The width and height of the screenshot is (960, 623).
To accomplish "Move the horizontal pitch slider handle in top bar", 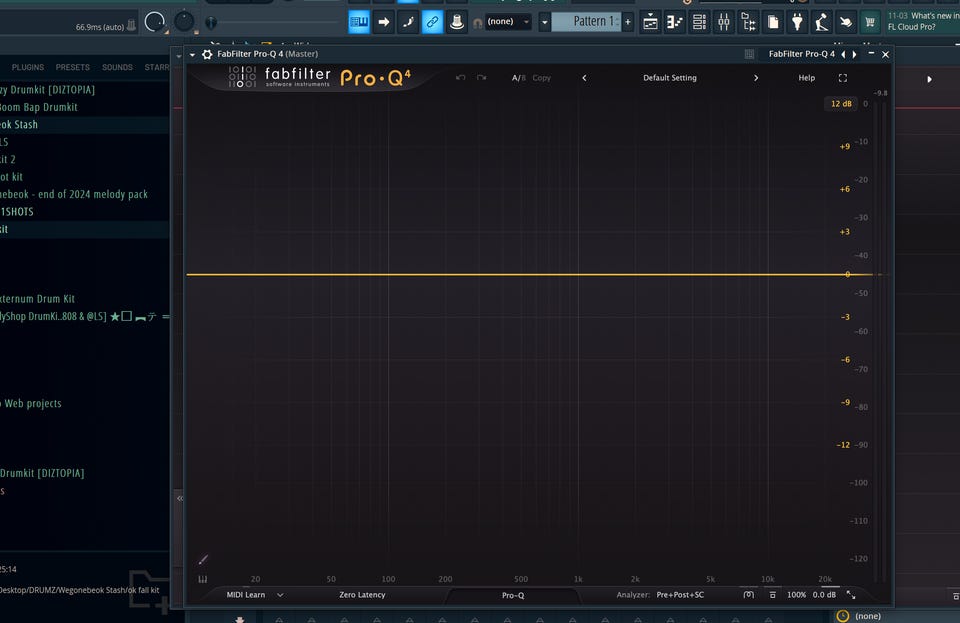I will 211,23.
